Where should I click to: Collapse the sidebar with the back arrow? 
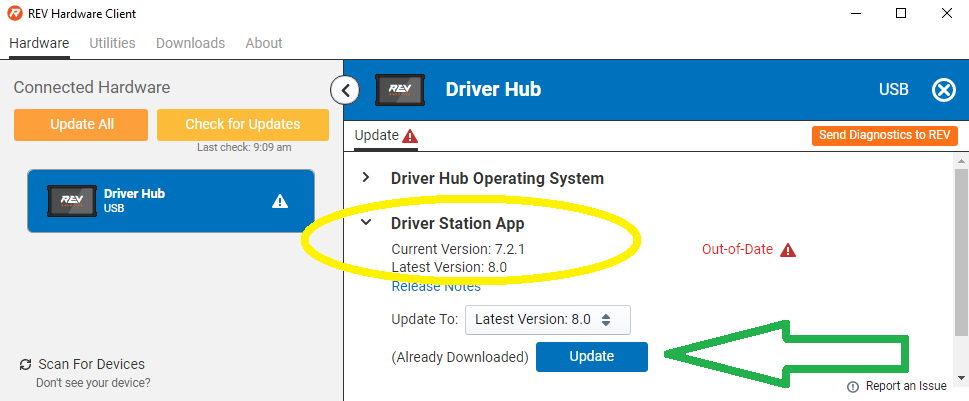344,90
